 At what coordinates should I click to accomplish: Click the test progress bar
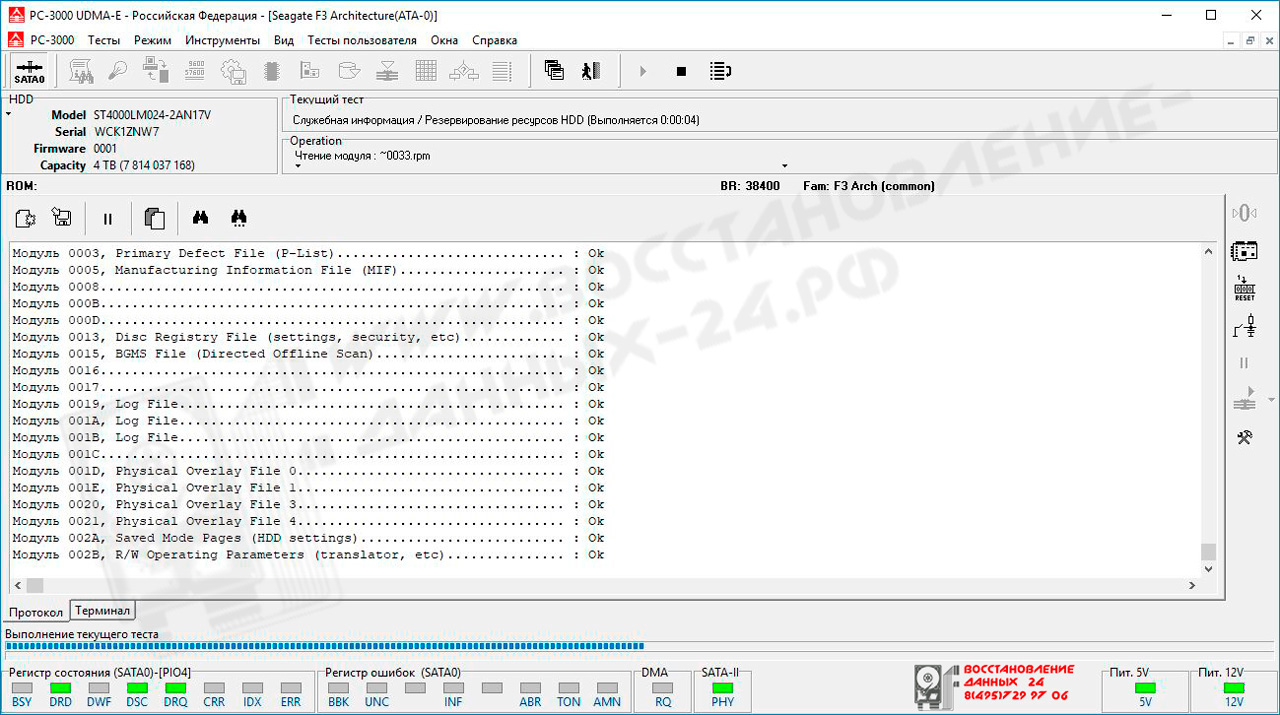640,646
